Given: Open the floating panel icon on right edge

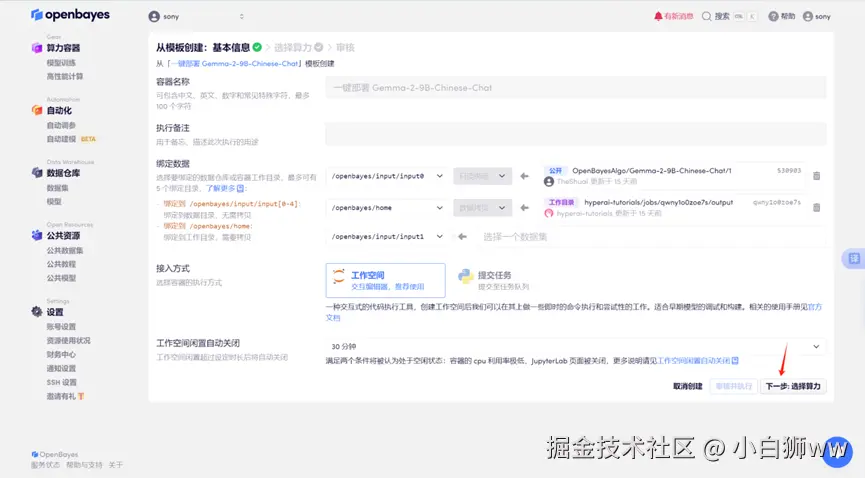Looking at the screenshot, I should (854, 258).
